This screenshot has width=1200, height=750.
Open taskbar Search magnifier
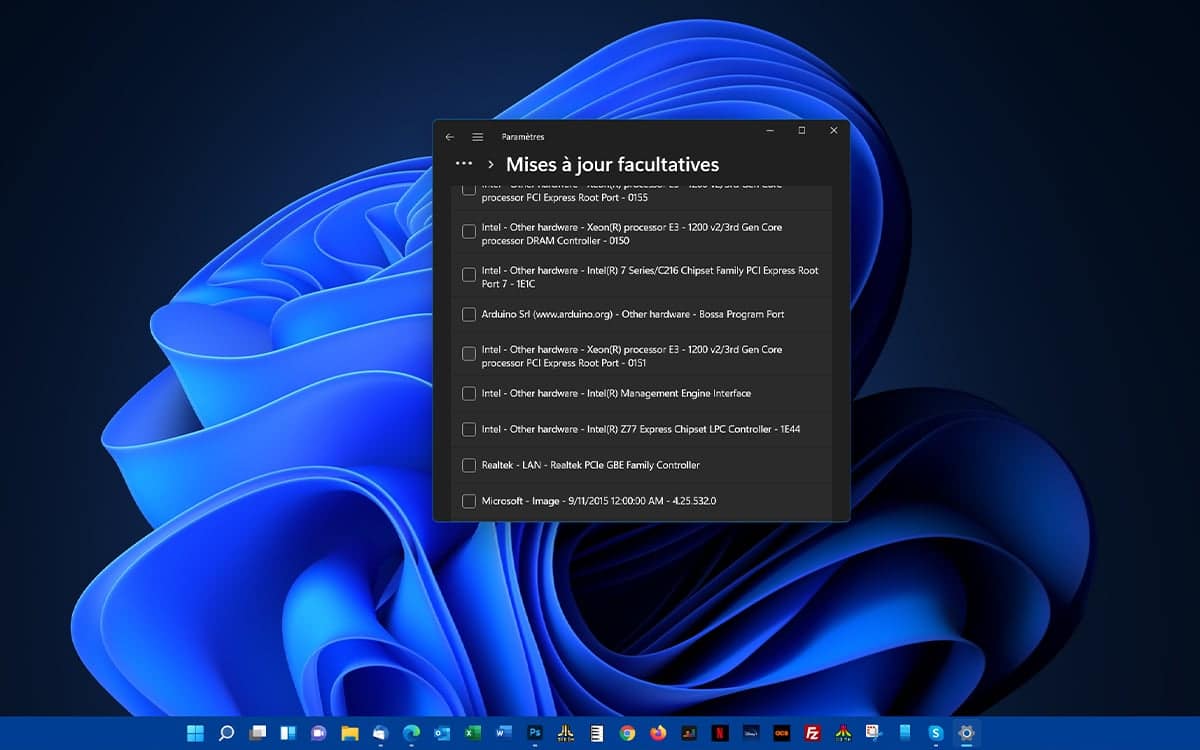pos(226,733)
